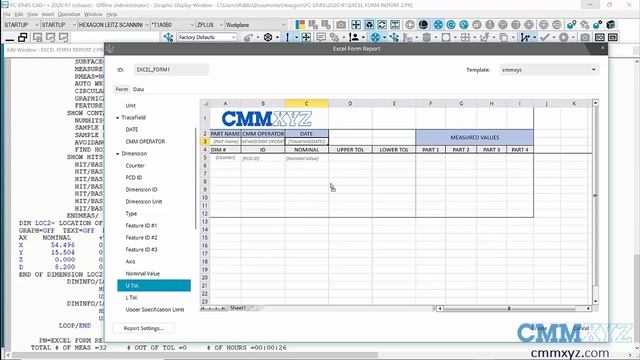Collapse the Tracefield tree group
The width and height of the screenshot is (640, 360).
118,118
